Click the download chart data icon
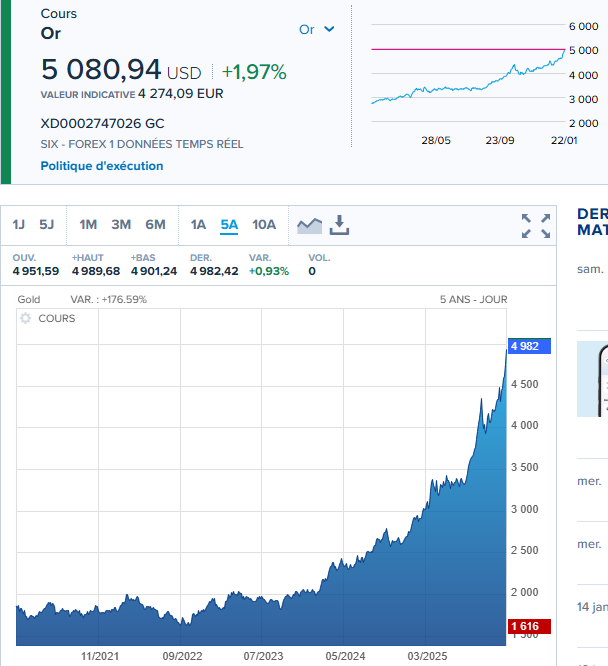The width and height of the screenshot is (608, 666). [x=340, y=225]
